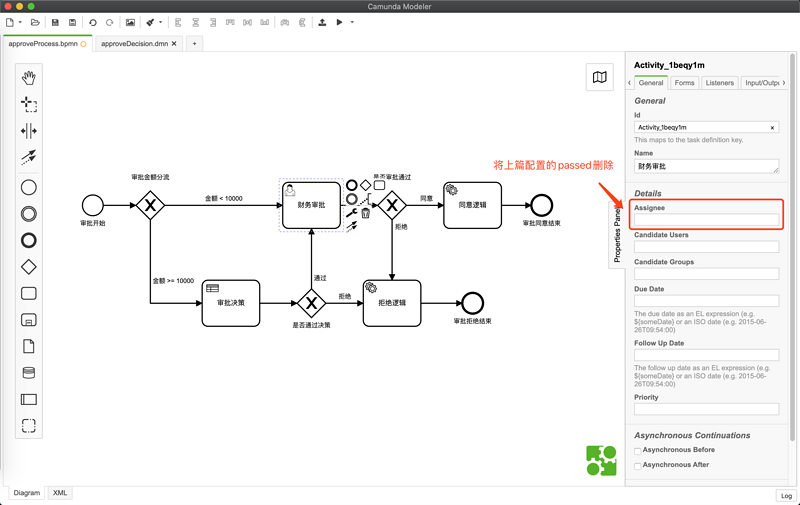Viewport: 800px width, 505px height.
Task: Toggle the Properties Panel side handle
Action: (x=617, y=234)
